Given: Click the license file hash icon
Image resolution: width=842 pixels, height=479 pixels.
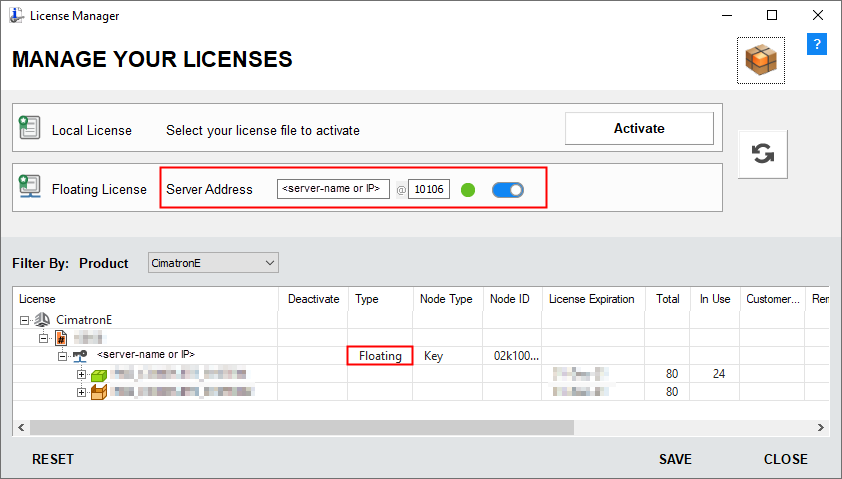Looking at the screenshot, I should coord(61,338).
